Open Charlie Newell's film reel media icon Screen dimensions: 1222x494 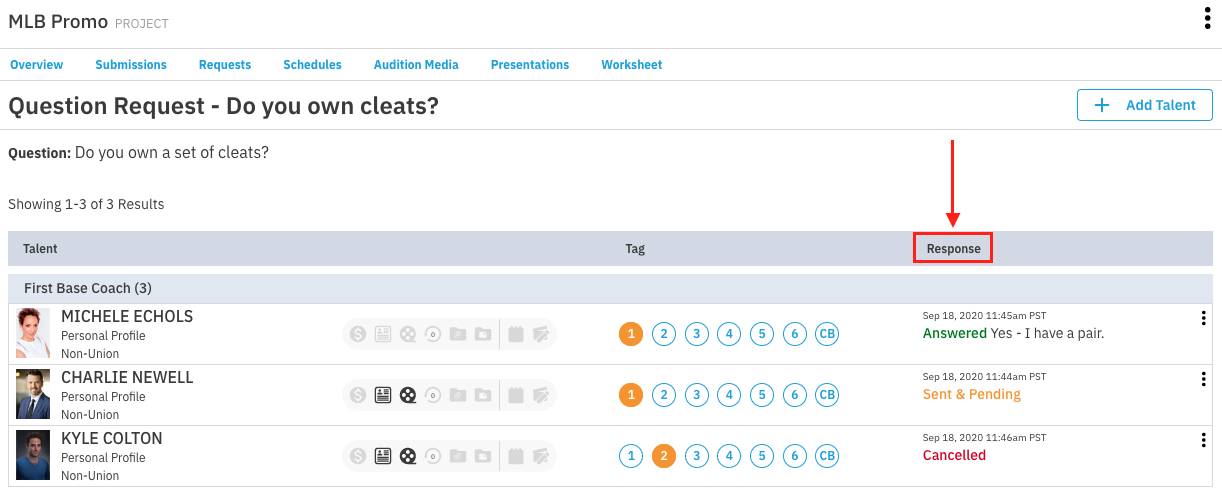[407, 395]
